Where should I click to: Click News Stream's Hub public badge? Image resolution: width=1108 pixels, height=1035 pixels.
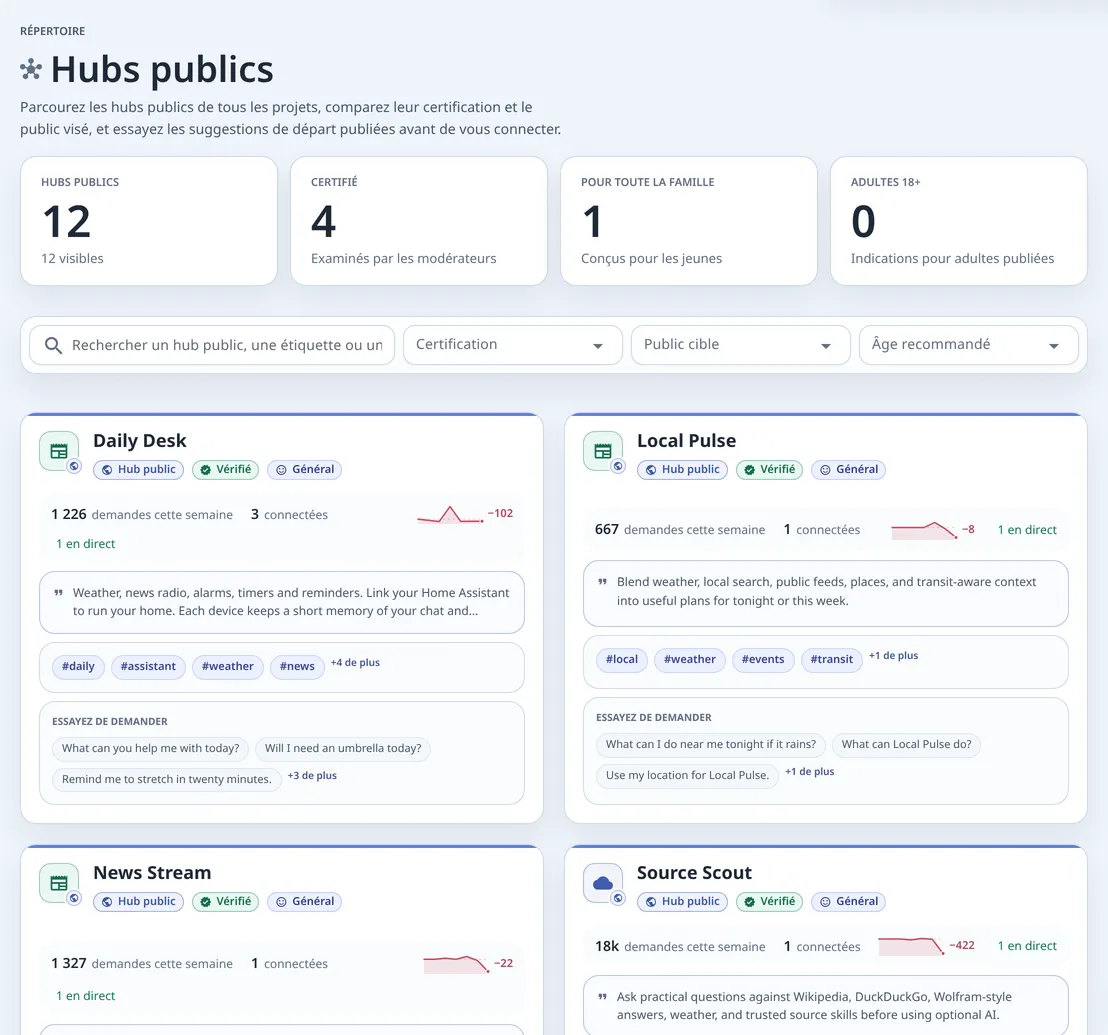(x=138, y=902)
